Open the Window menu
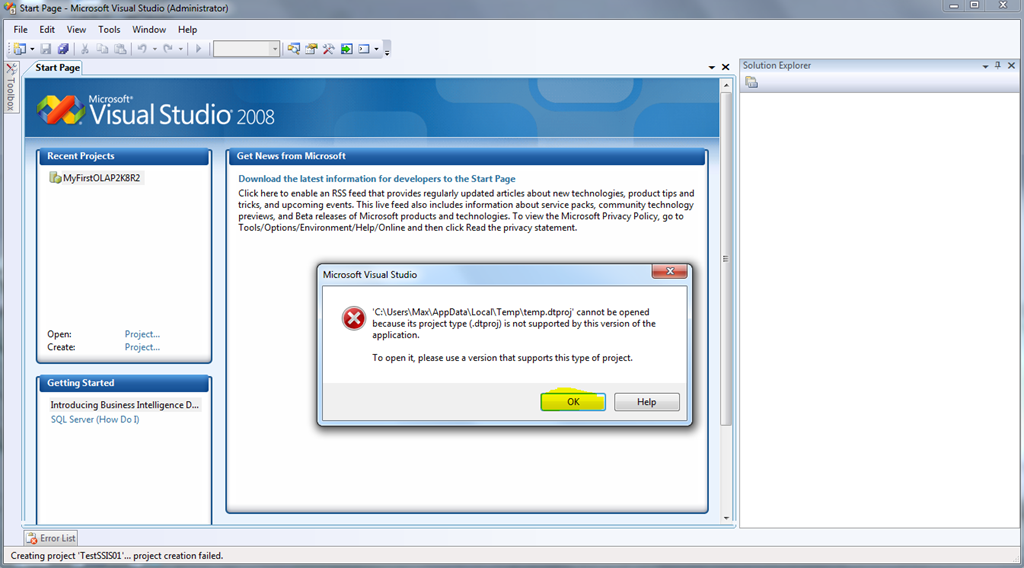The height and width of the screenshot is (568, 1024). [x=149, y=29]
